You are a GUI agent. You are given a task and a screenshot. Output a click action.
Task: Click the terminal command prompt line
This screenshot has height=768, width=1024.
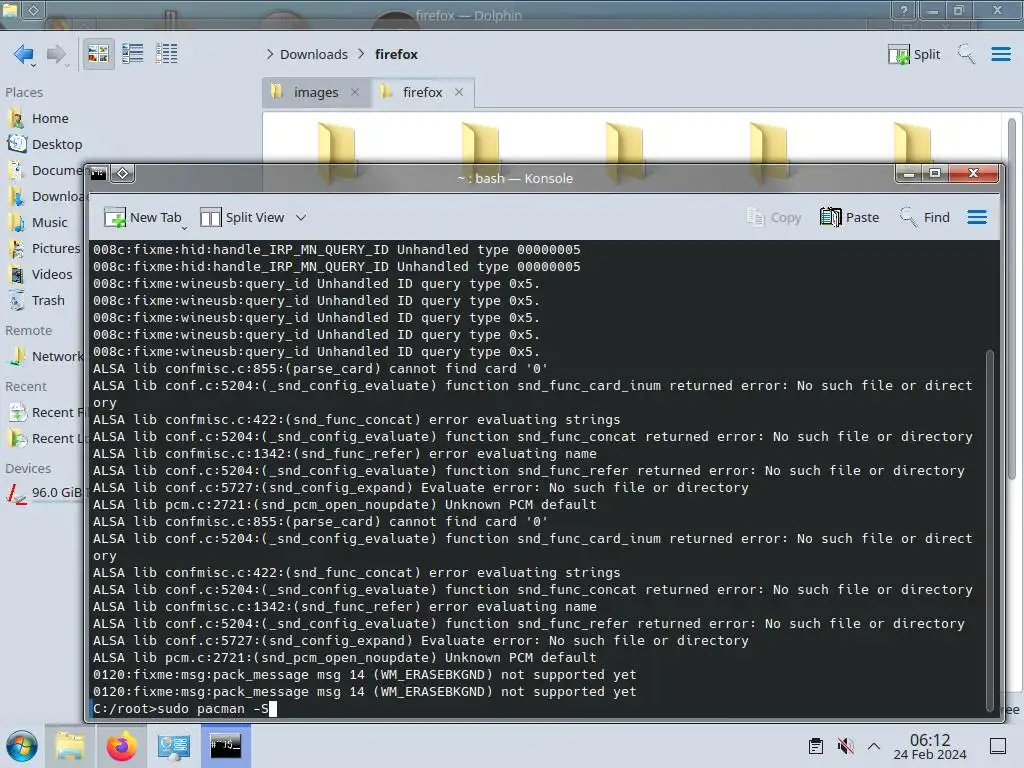[x=536, y=709]
